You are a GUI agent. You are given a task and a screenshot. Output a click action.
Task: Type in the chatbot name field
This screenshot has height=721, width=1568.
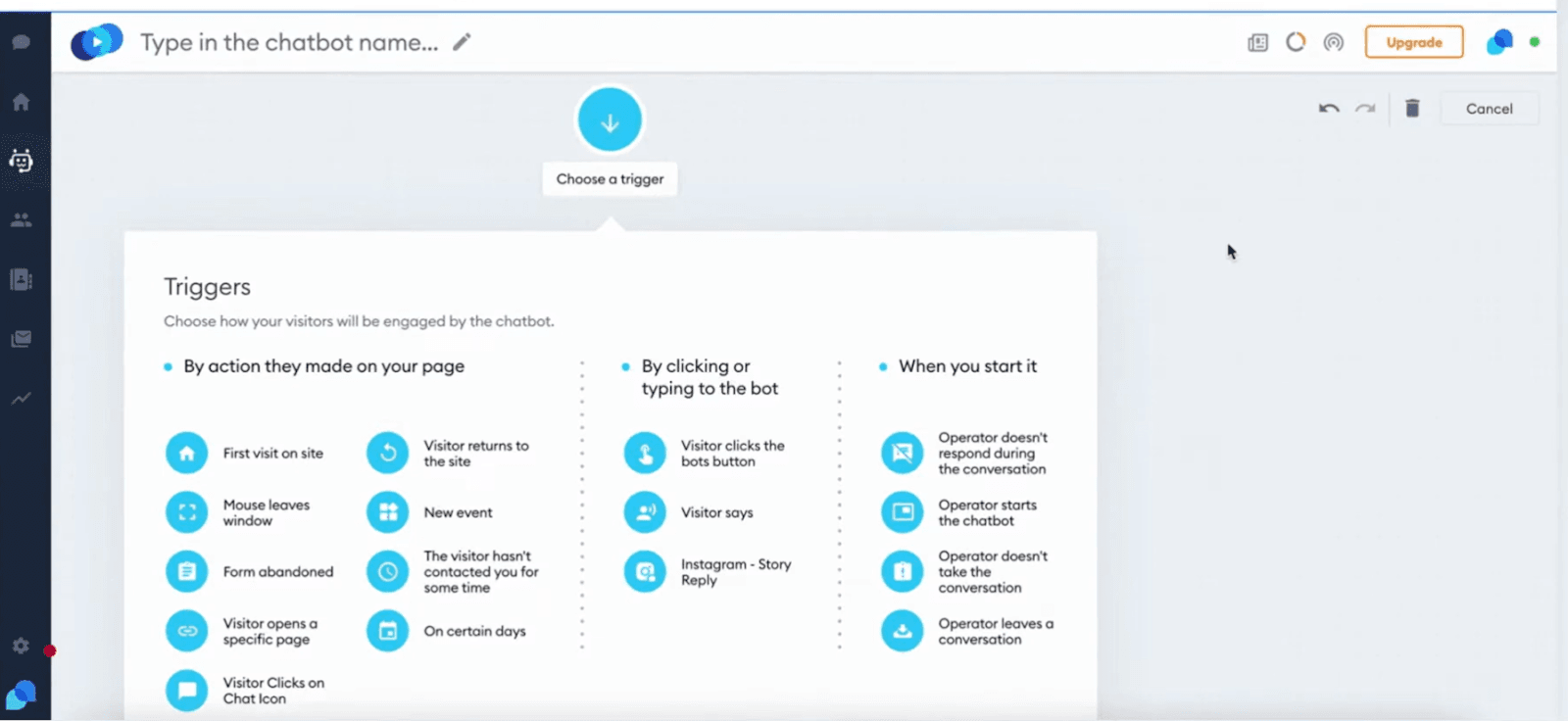click(289, 43)
